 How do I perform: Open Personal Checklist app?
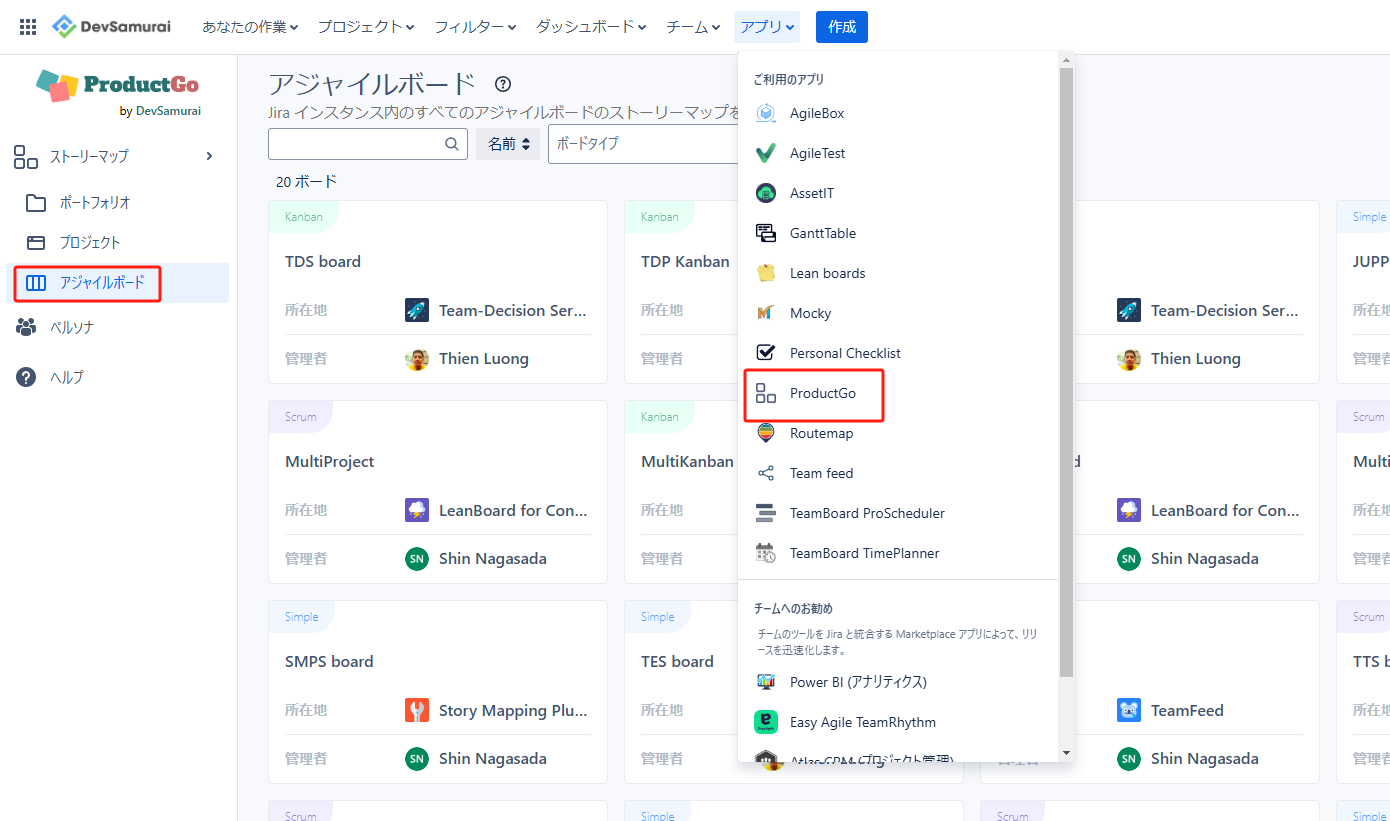coord(844,353)
